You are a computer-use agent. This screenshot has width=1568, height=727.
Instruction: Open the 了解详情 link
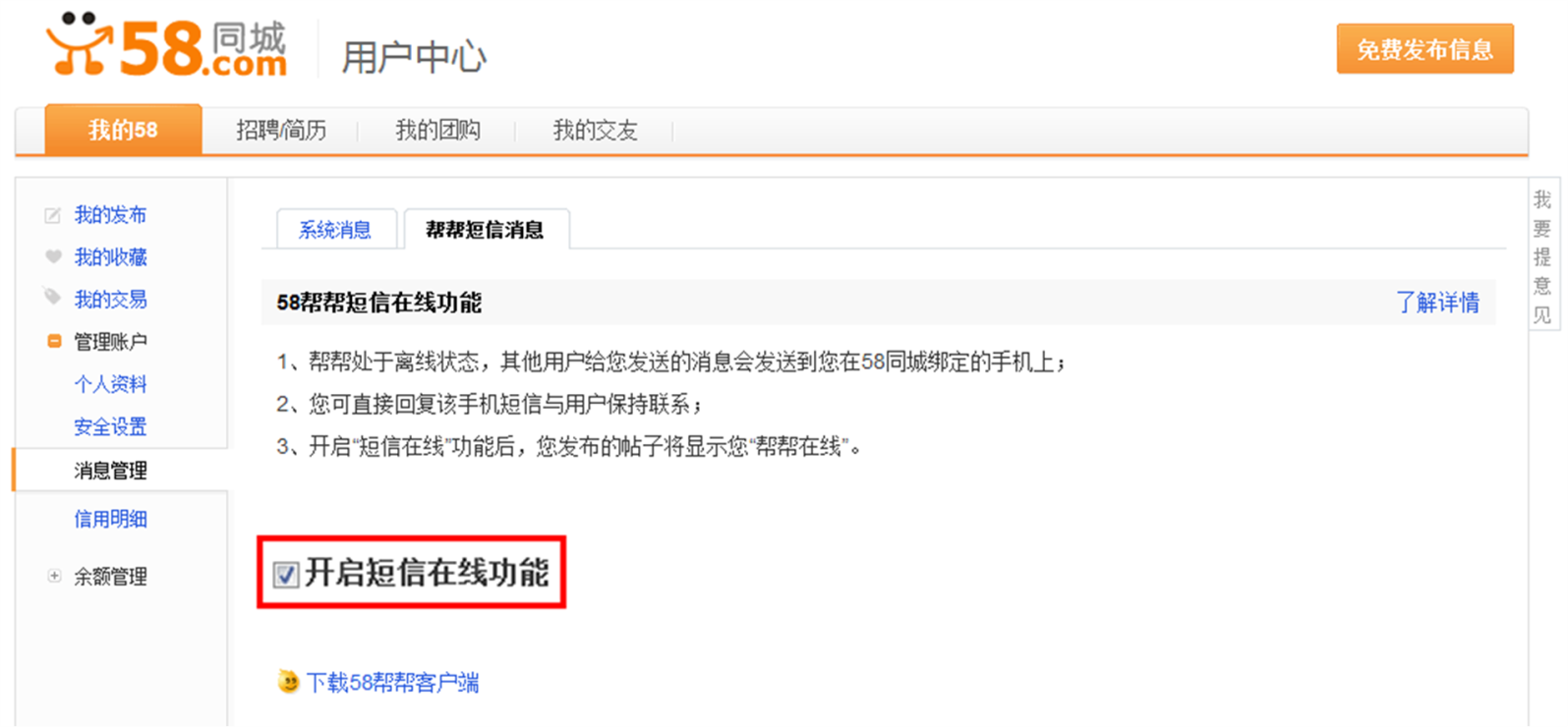1438,303
